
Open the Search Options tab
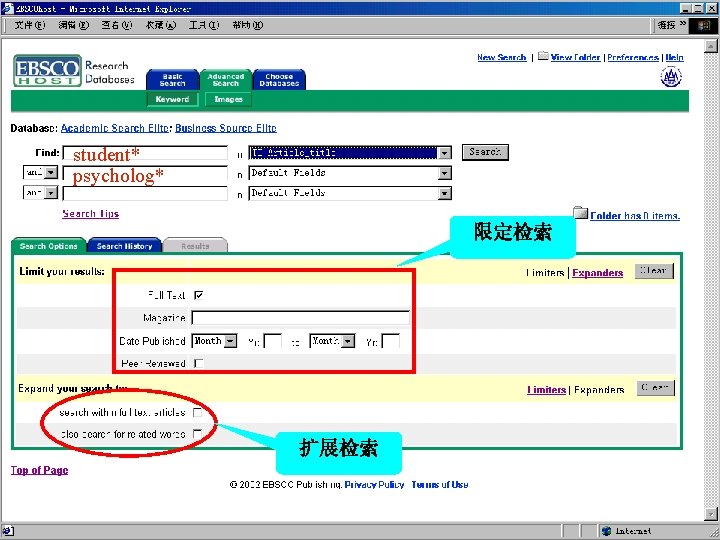coord(49,246)
